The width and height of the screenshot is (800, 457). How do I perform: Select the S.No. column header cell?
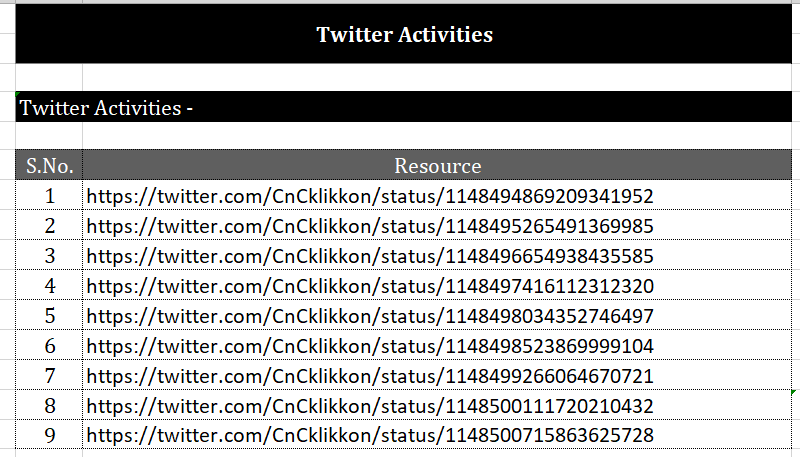[49, 165]
